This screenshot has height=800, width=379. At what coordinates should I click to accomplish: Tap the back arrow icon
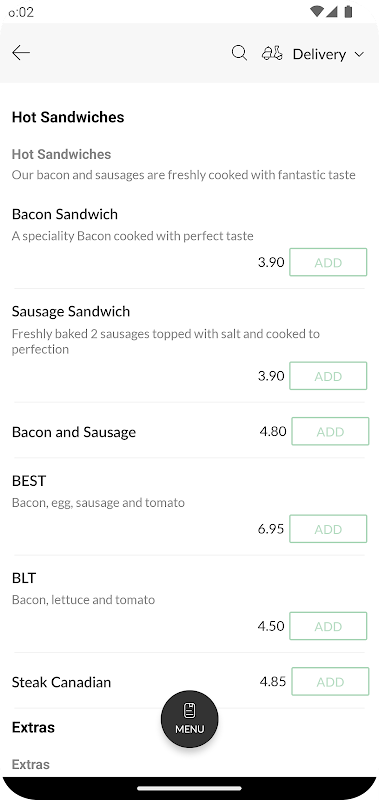point(21,53)
